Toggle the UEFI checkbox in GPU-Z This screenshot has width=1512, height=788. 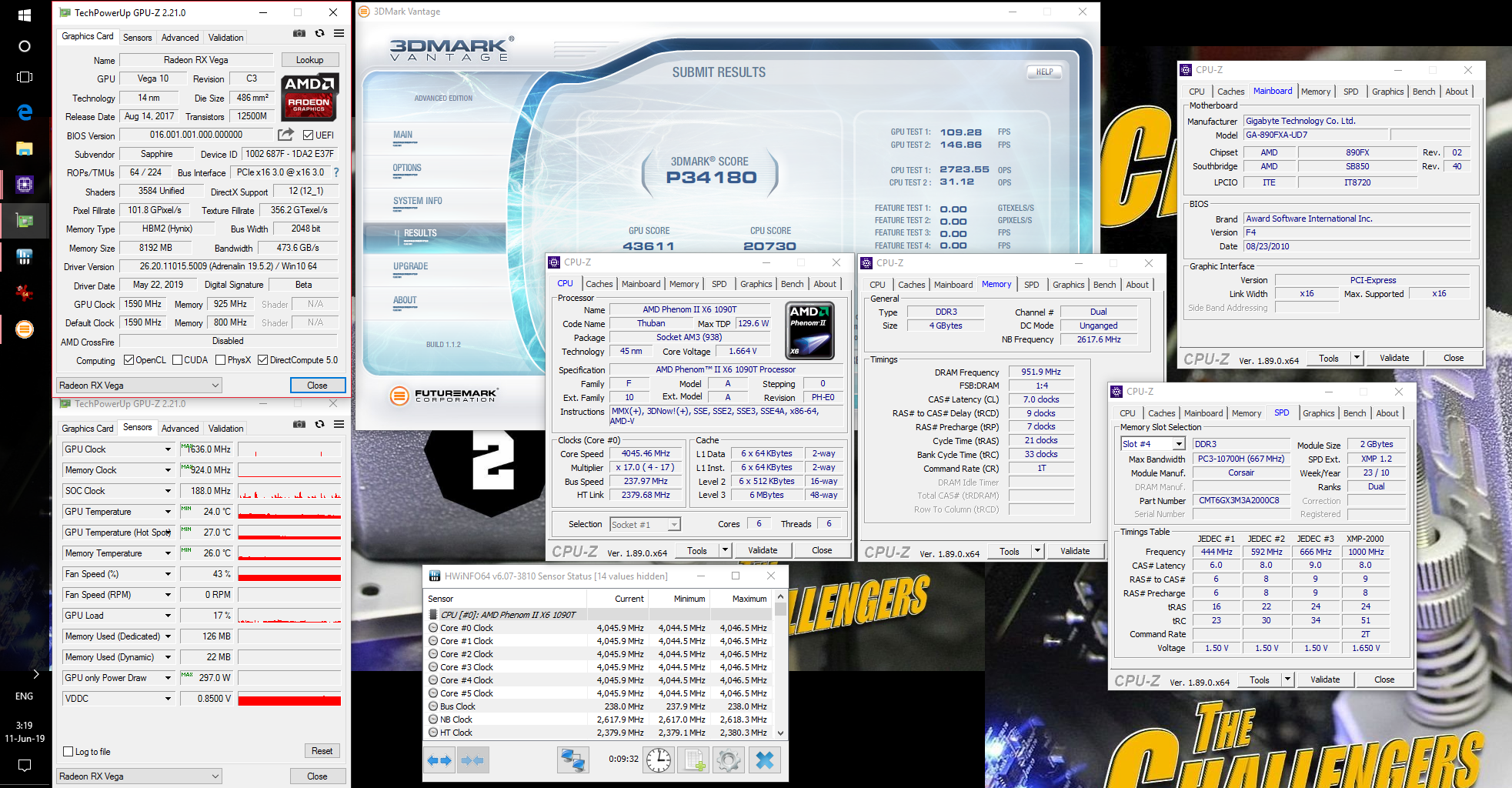click(x=309, y=135)
